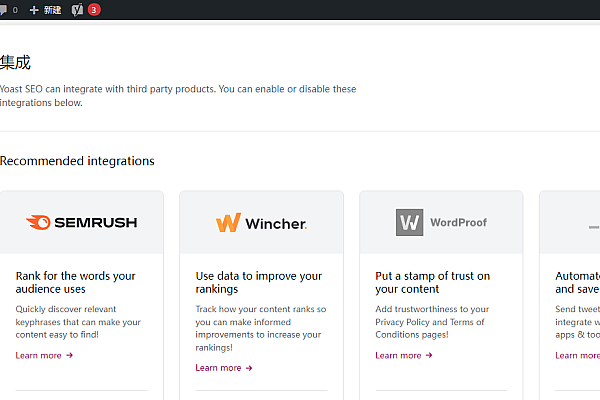Open Learn more link under Wincher card
This screenshot has height=400, width=600.
[x=224, y=368]
